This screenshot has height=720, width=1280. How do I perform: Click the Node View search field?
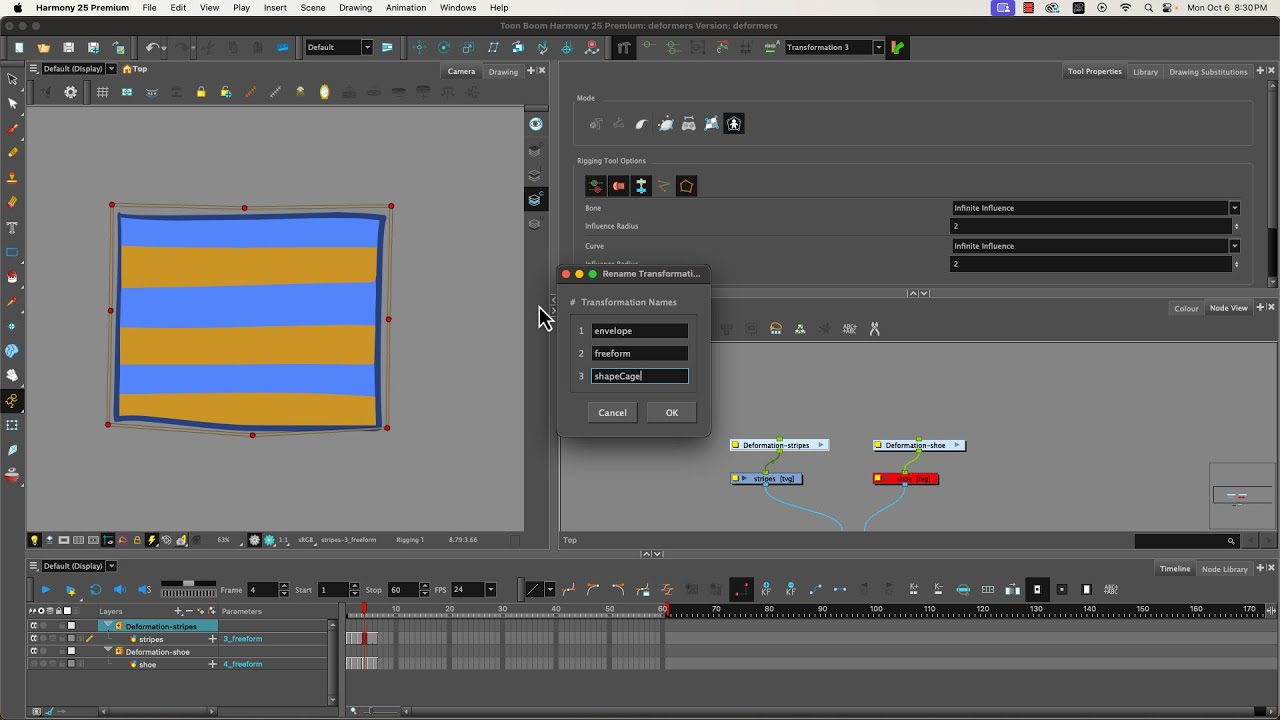point(1187,541)
